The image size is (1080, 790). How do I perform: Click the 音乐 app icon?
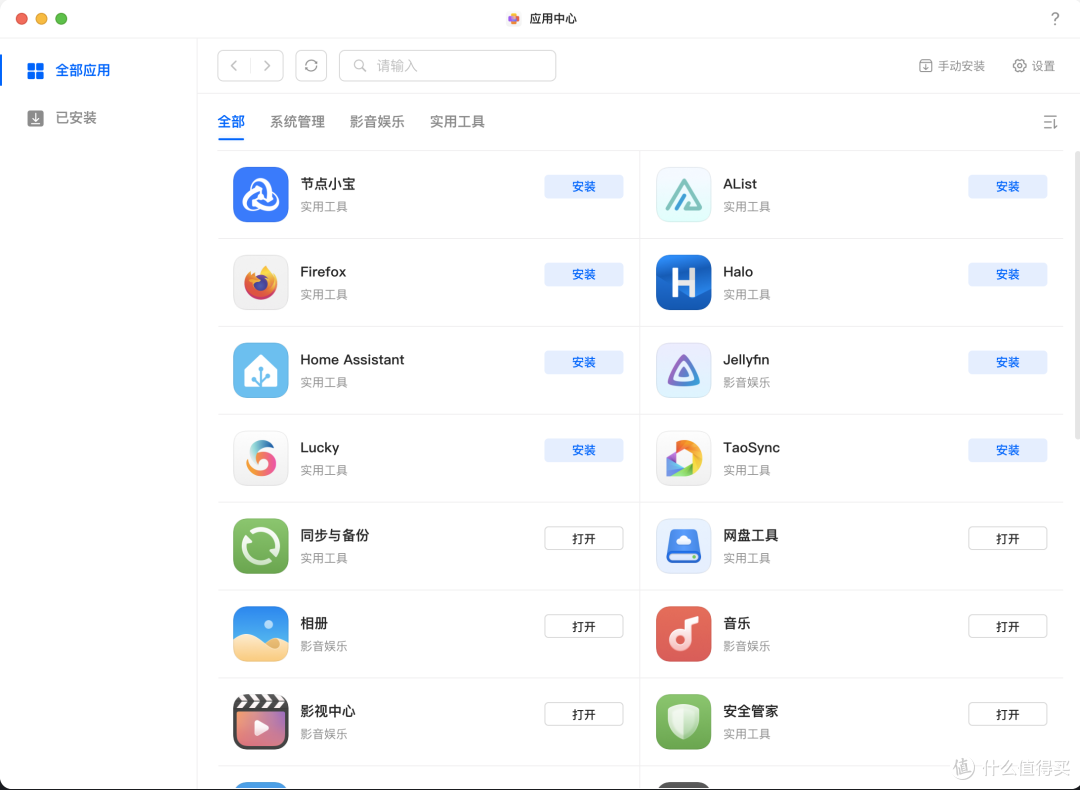(x=683, y=634)
